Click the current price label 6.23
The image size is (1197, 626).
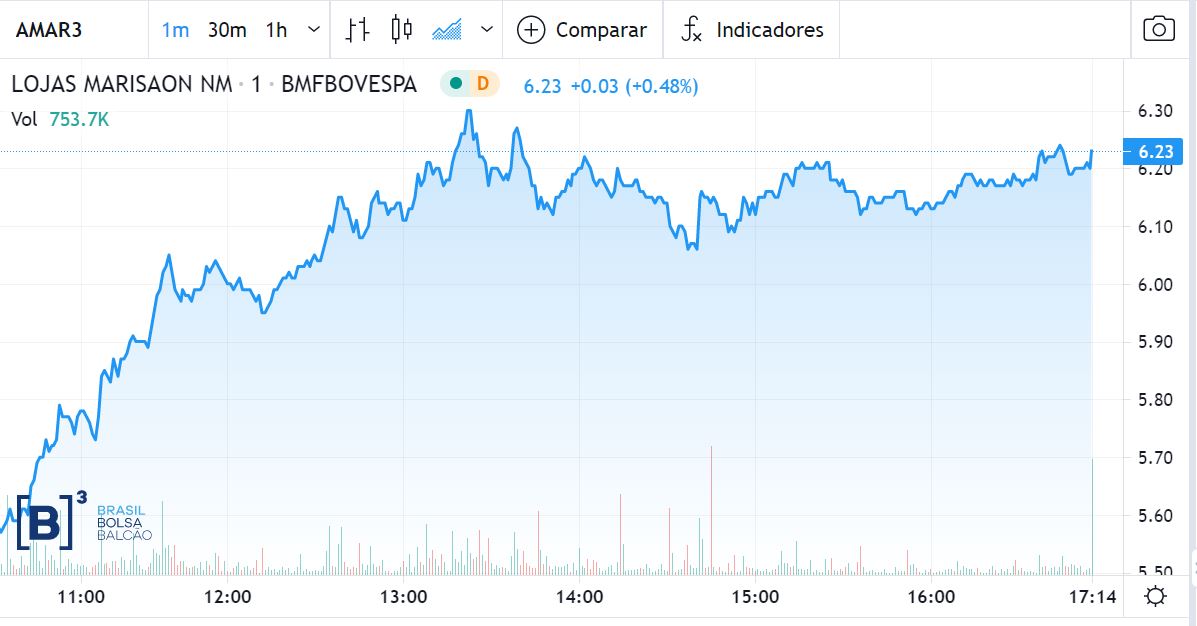[1156, 152]
